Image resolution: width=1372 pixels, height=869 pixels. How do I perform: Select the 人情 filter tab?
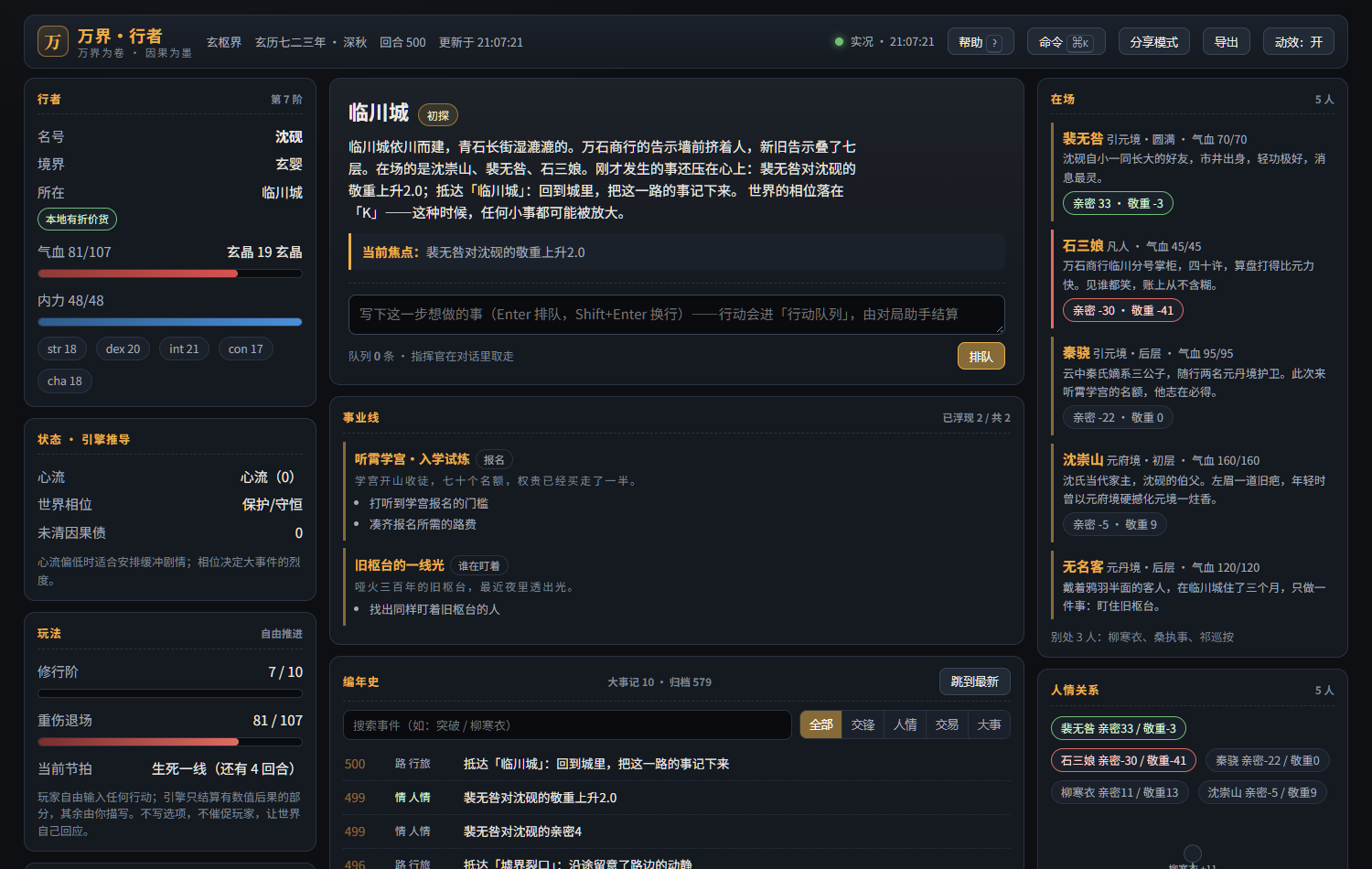point(906,724)
